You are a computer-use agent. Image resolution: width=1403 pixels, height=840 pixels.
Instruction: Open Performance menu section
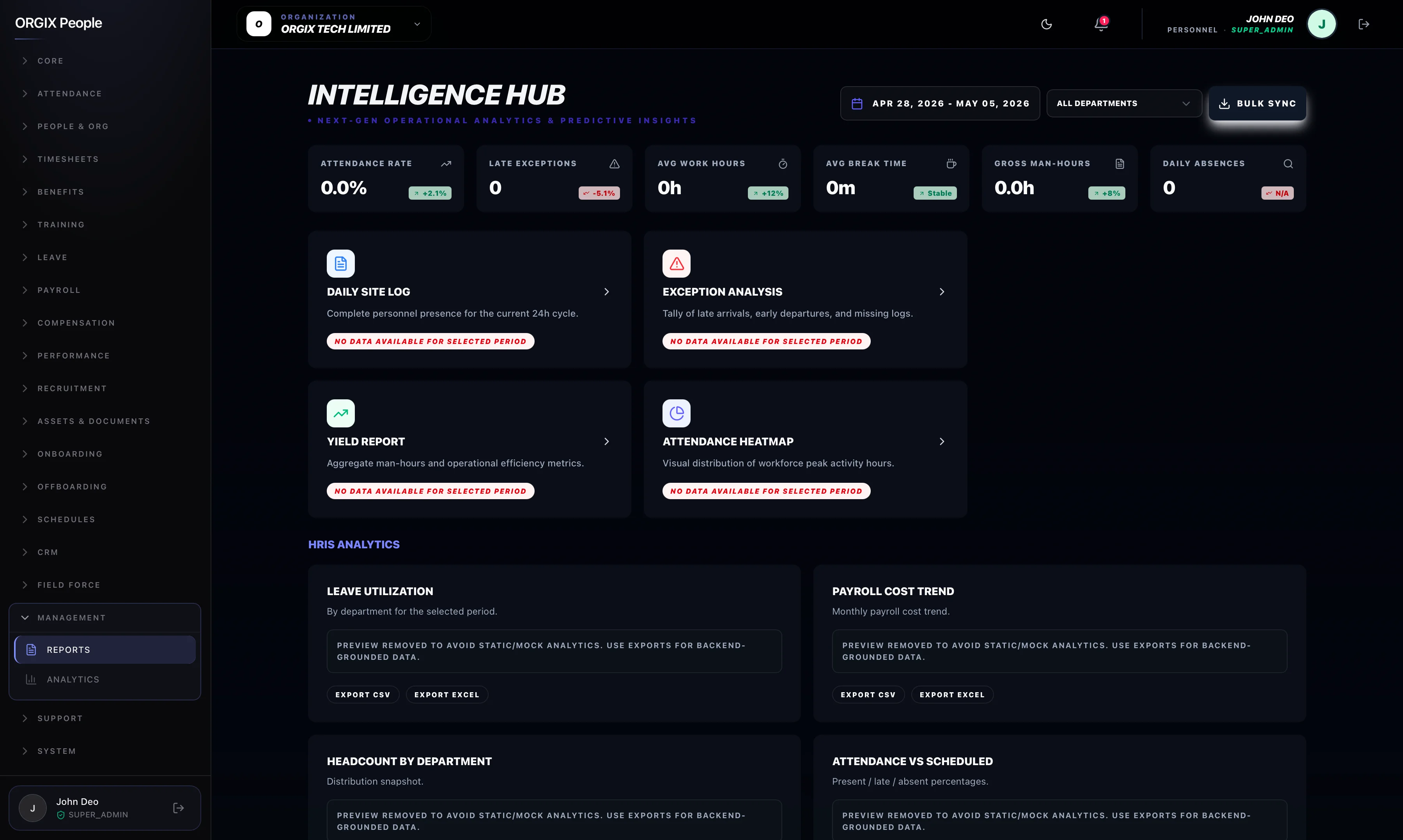click(x=105, y=356)
